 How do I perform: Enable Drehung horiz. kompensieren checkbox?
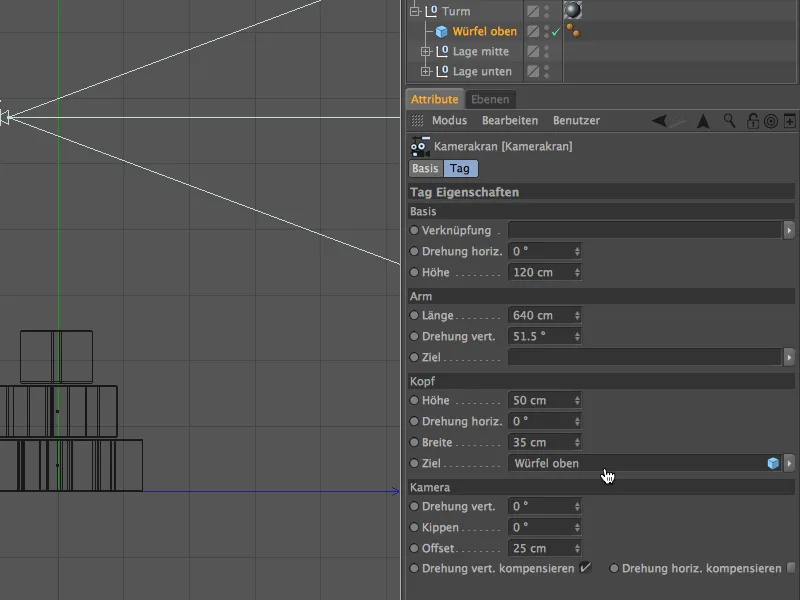791,568
